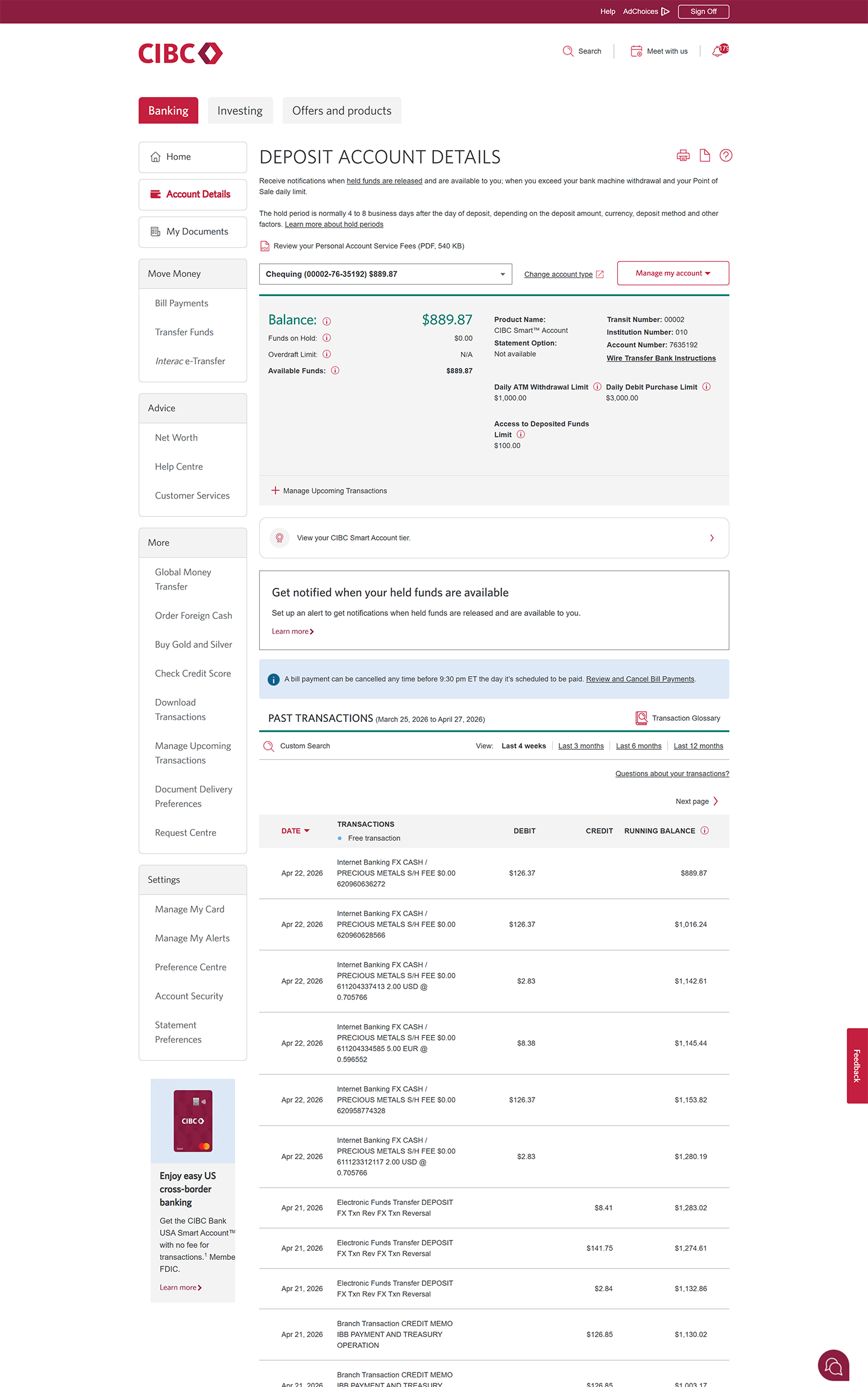Viewport: 868px width, 1387px height.
Task: Switch to the Investing tab
Action: click(240, 110)
